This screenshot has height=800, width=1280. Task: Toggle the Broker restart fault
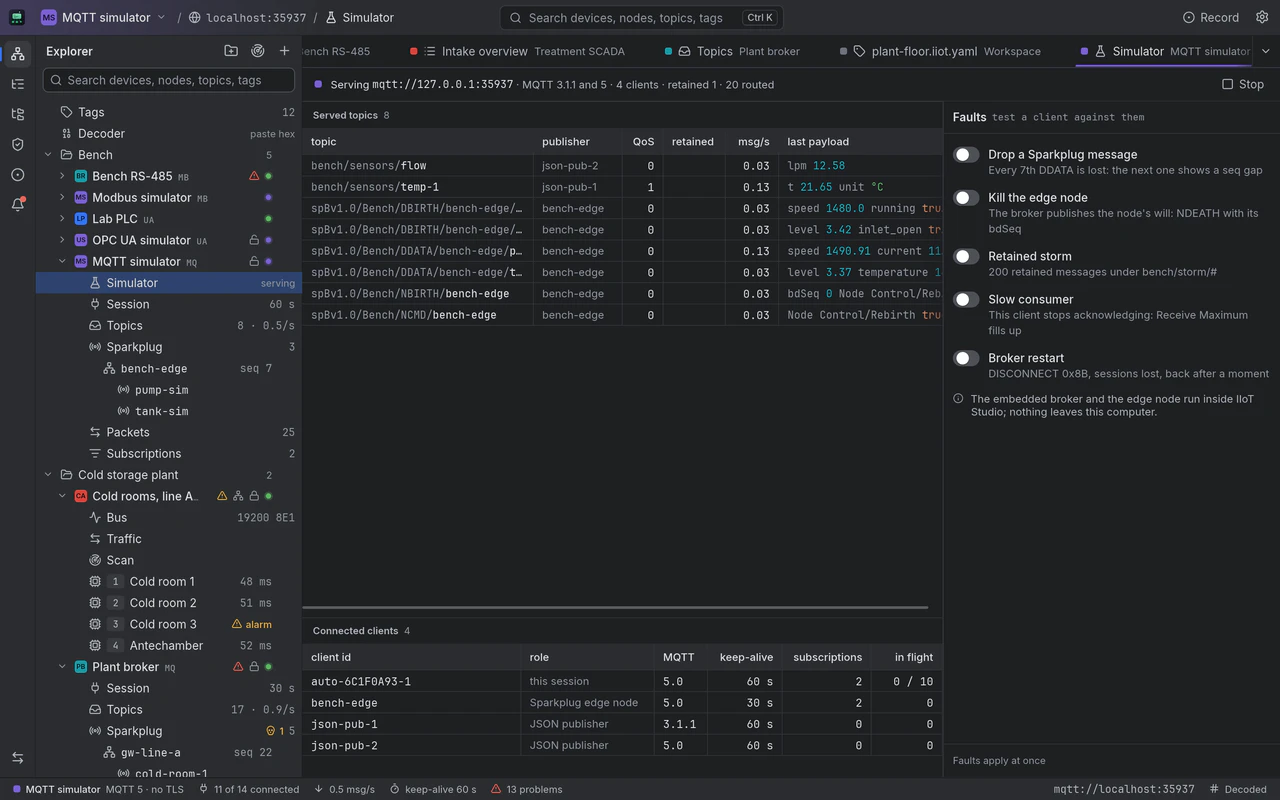pyautogui.click(x=966, y=358)
